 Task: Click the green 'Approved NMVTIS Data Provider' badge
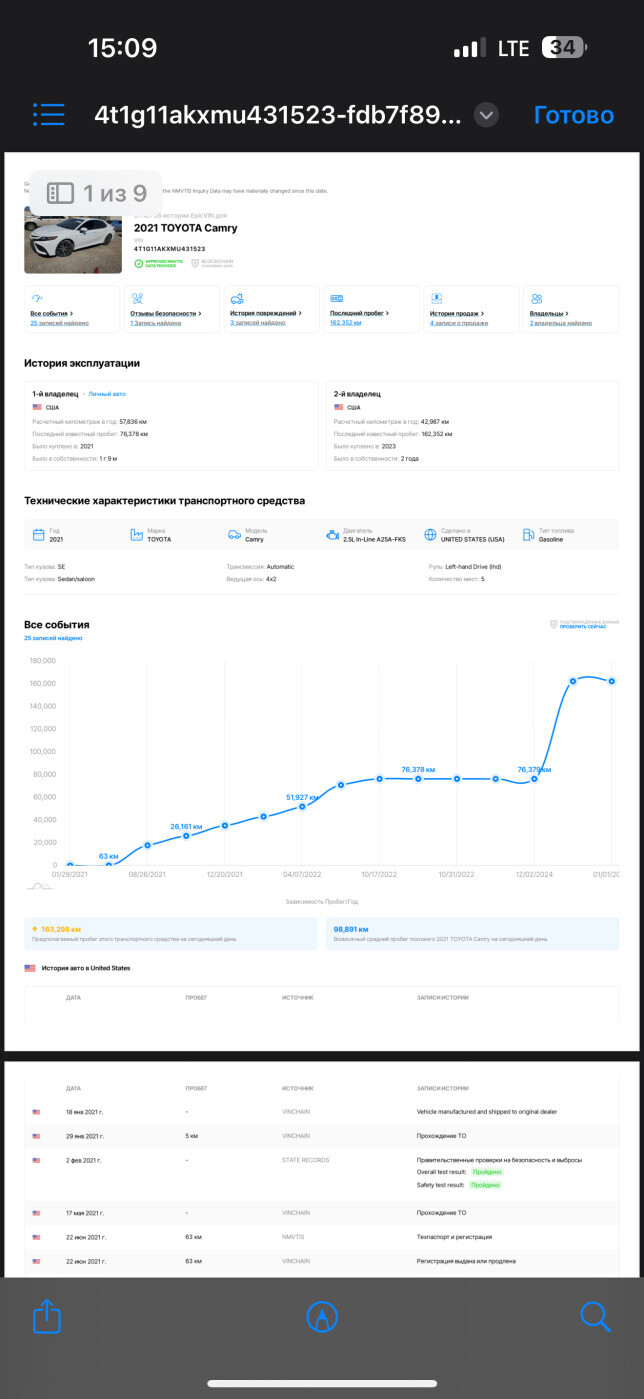coord(158,263)
